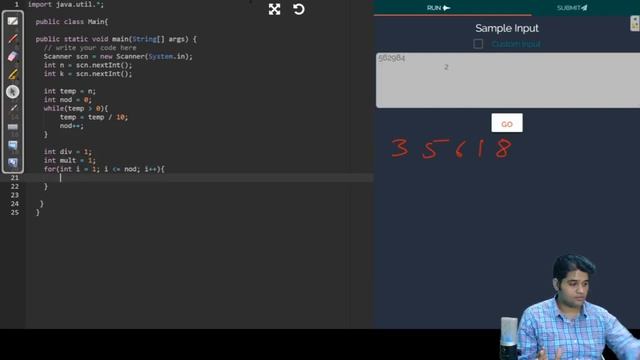Select the mouse pointer tool
Viewport: 640px width, 360px height.
pos(13,92)
